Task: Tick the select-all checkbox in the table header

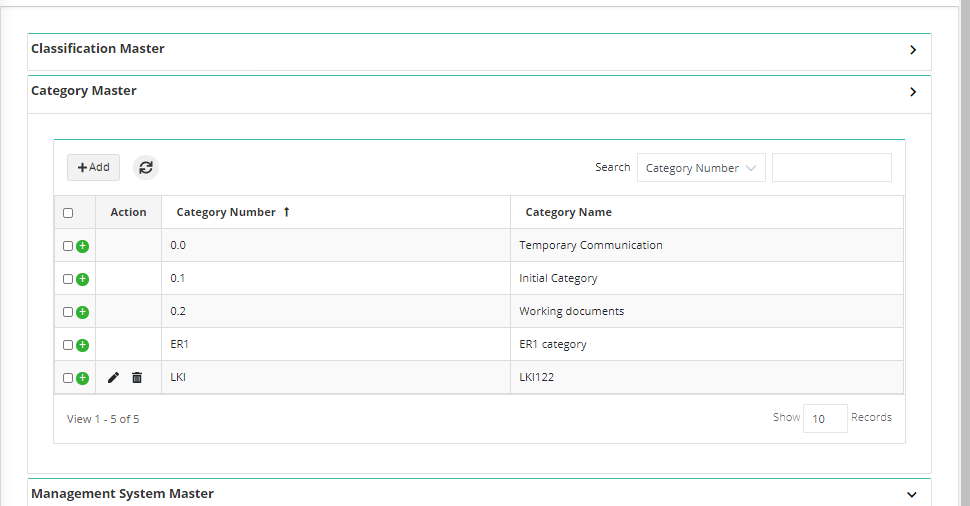Action: 68,213
